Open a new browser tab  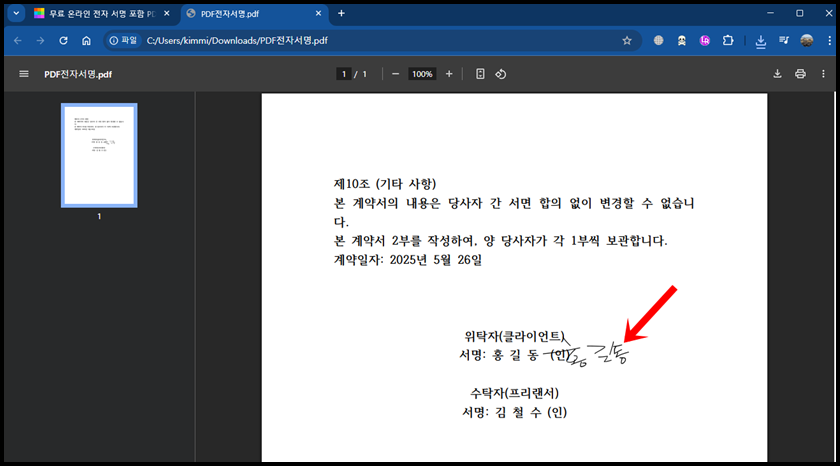pyautogui.click(x=341, y=13)
